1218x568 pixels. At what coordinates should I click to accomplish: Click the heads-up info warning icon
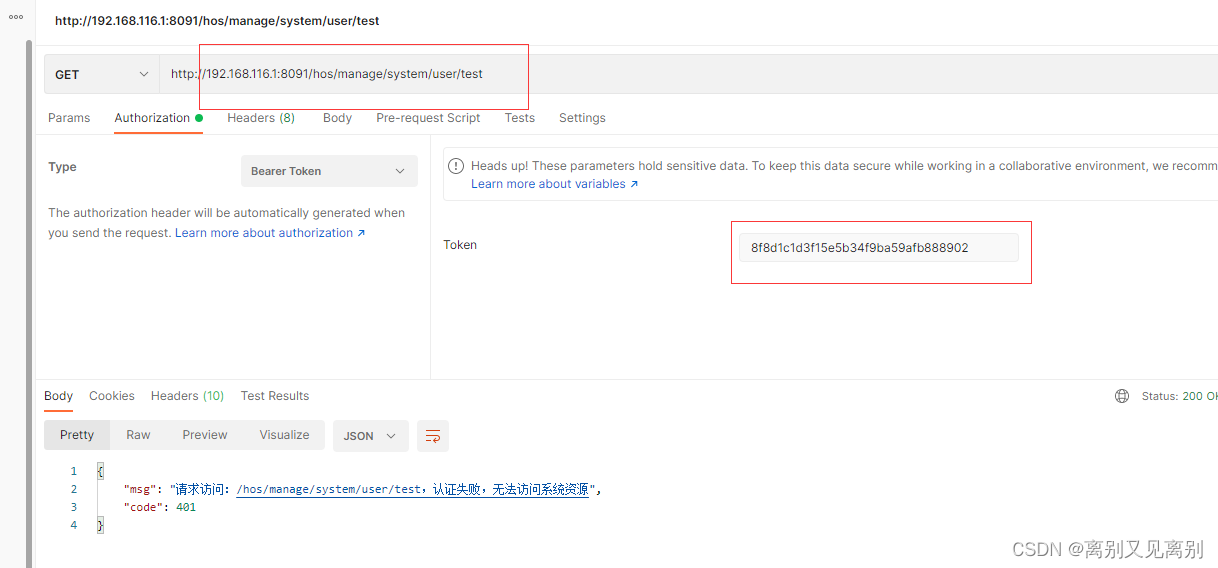click(x=456, y=166)
